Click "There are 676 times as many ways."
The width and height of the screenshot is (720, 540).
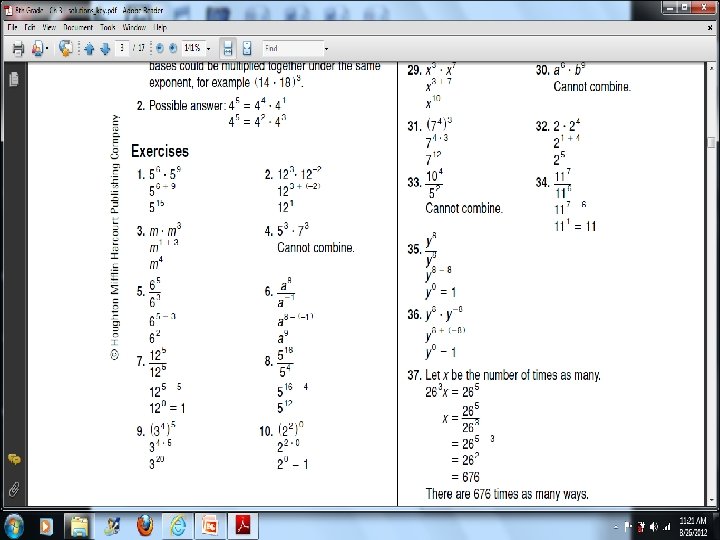(x=507, y=494)
